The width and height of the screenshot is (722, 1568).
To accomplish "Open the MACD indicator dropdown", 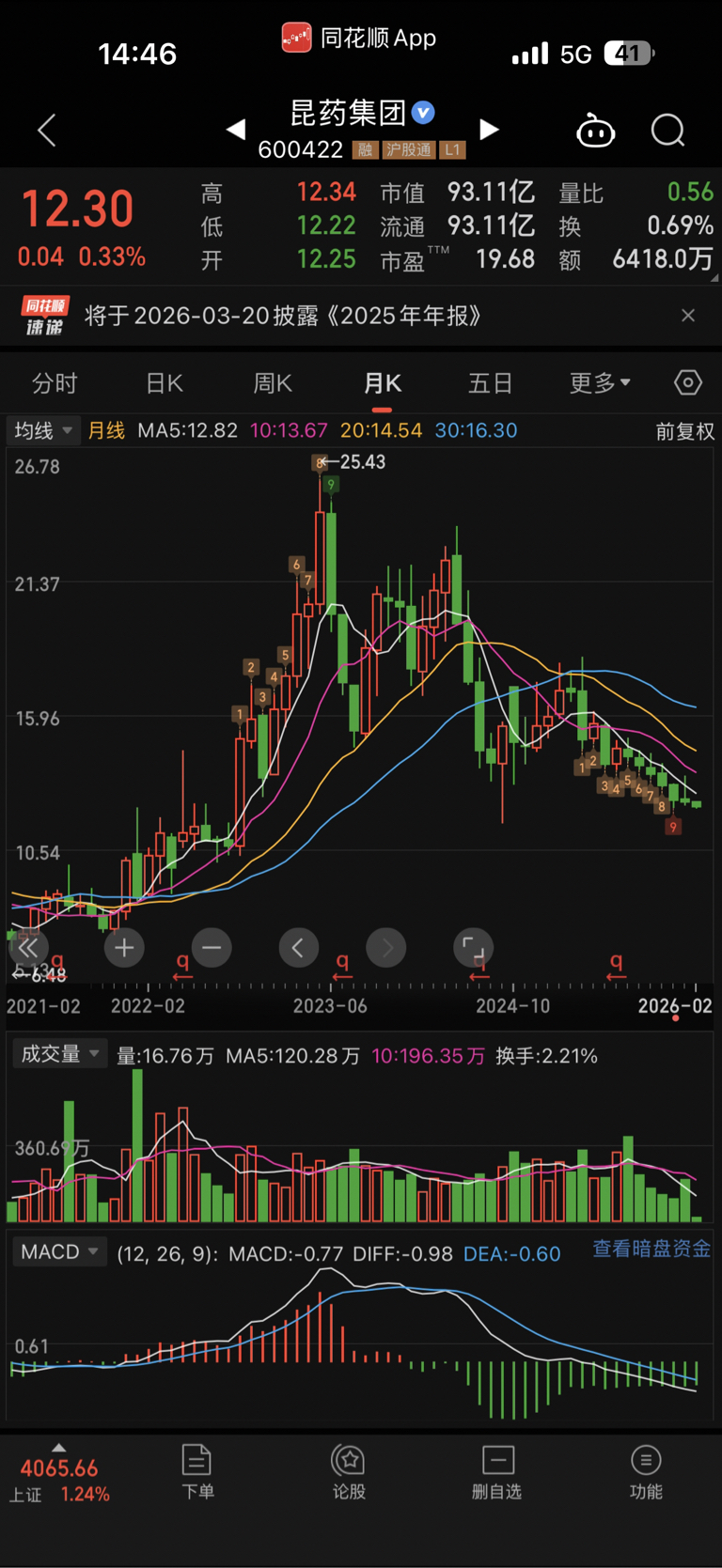I will point(58,1252).
